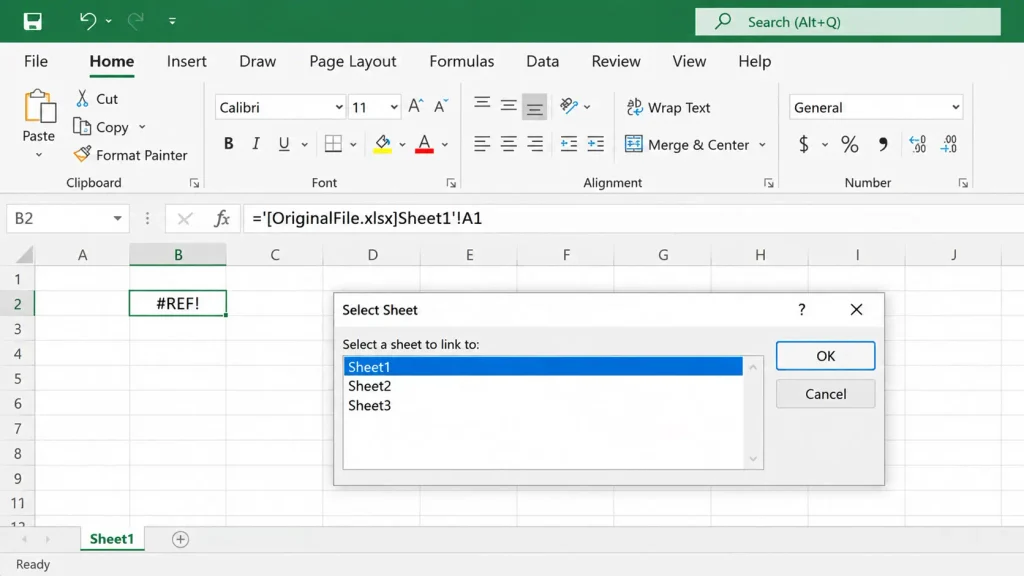Open the Review tab
The width and height of the screenshot is (1024, 576).
pyautogui.click(x=616, y=61)
